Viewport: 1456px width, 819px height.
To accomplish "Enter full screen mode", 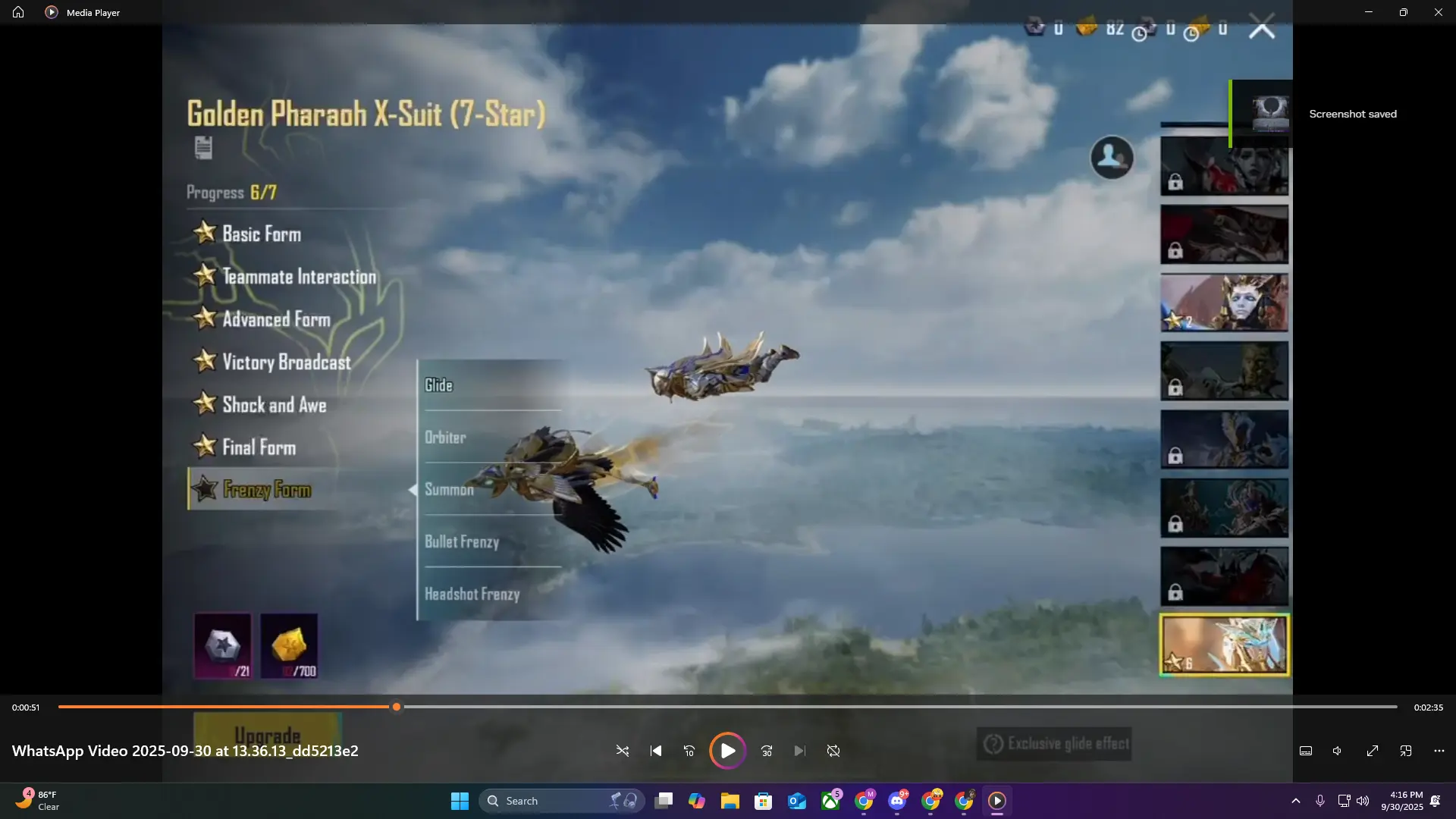I will click(x=1373, y=751).
